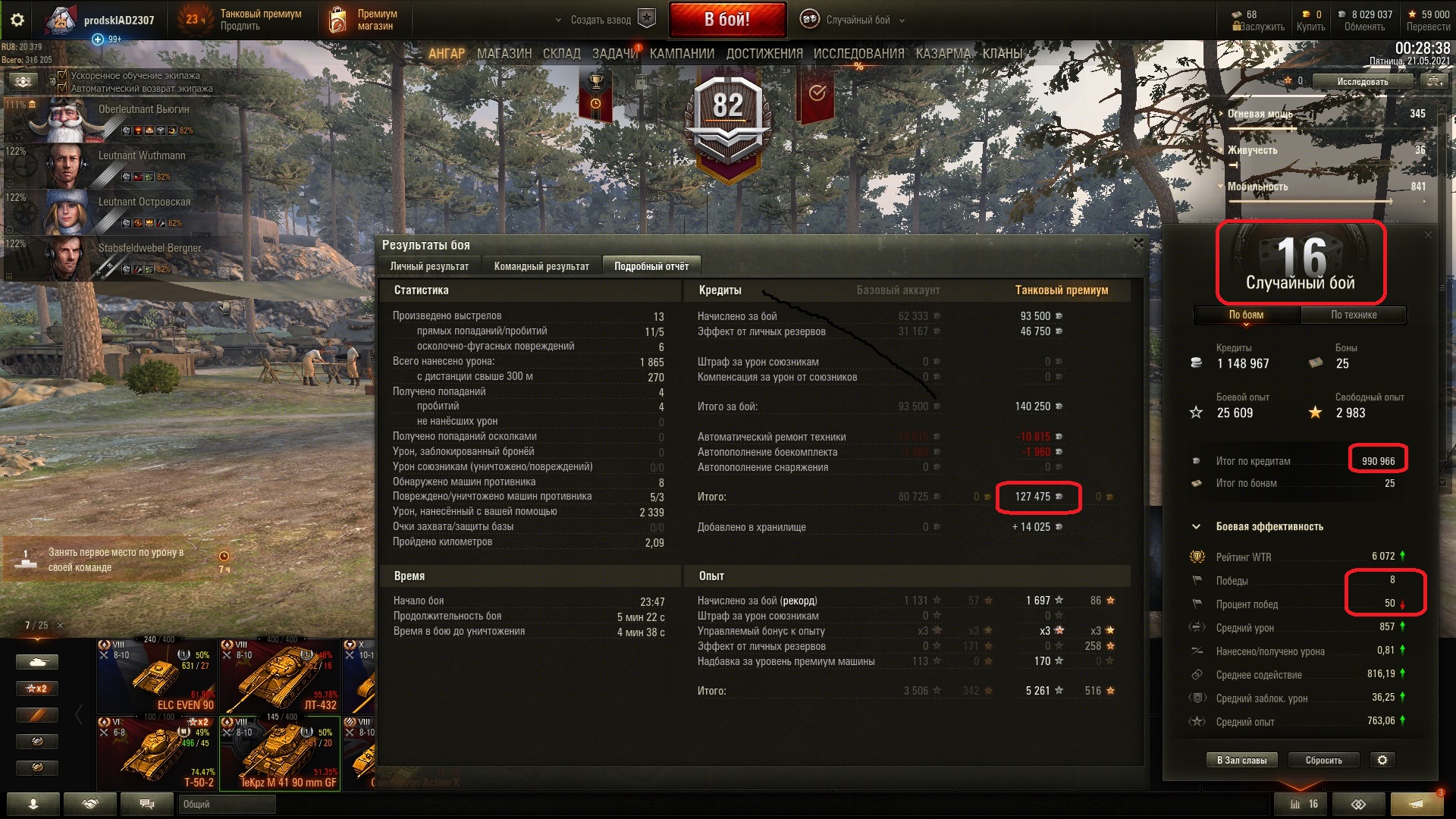
Task: Expand the Создать взвод dropdown arrow
Action: [x=559, y=20]
